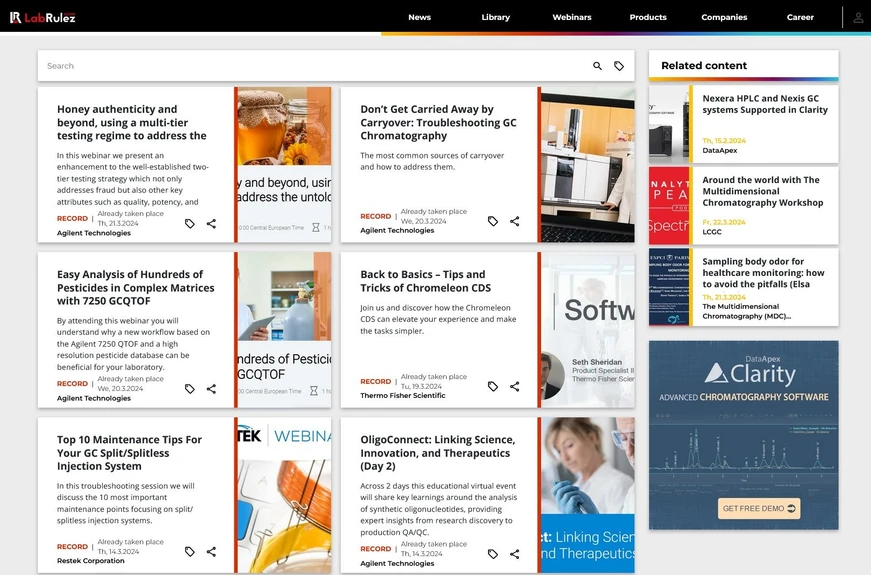Screen dimensions: 871x575
Task: Click the pesticides GCQTOF gas cylinder thumbnail
Action: (284, 330)
